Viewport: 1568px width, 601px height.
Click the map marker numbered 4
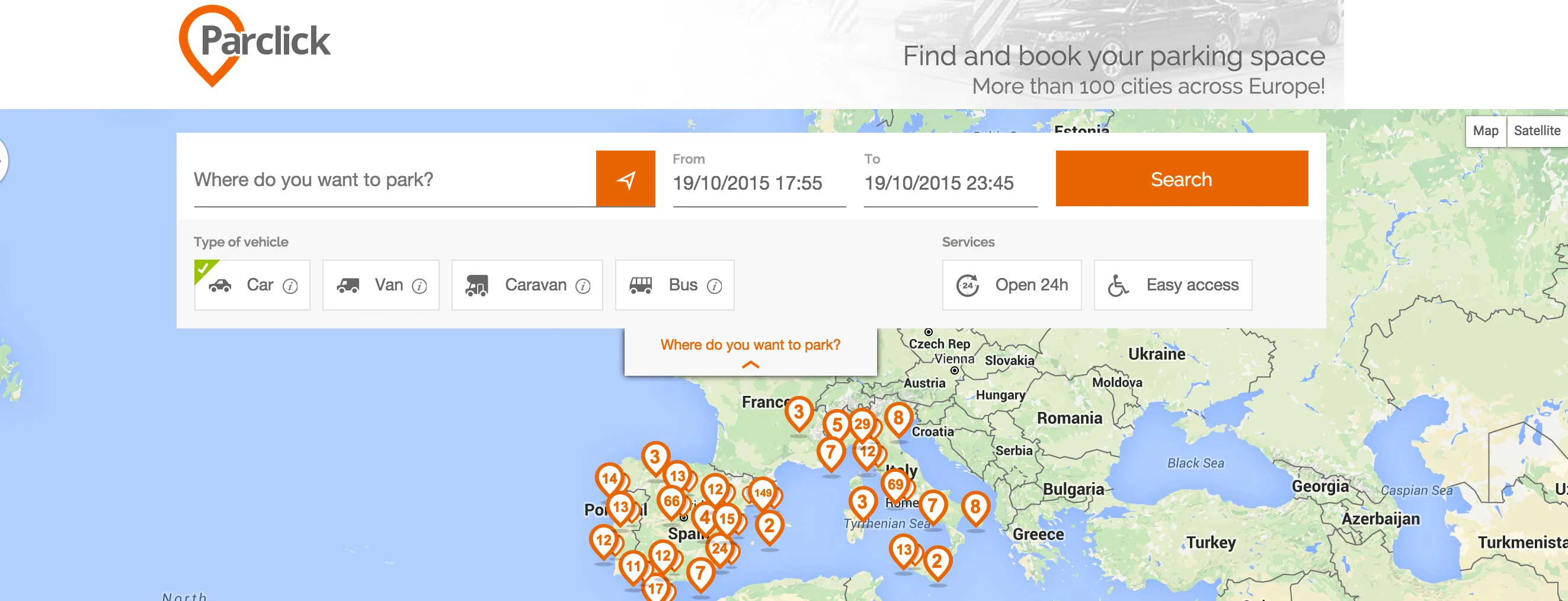(705, 518)
